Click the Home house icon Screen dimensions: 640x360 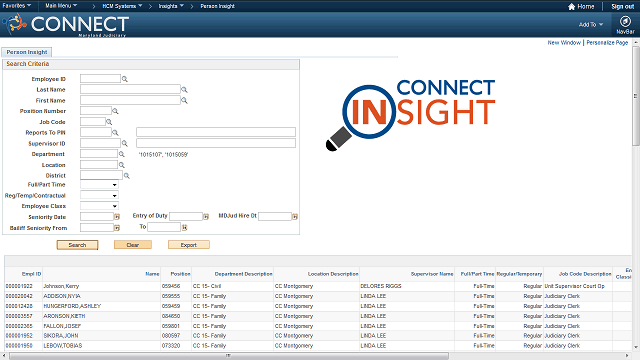[x=571, y=7]
